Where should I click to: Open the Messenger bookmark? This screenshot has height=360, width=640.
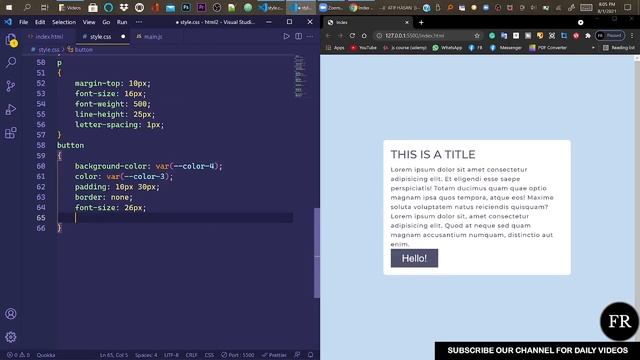coord(506,48)
